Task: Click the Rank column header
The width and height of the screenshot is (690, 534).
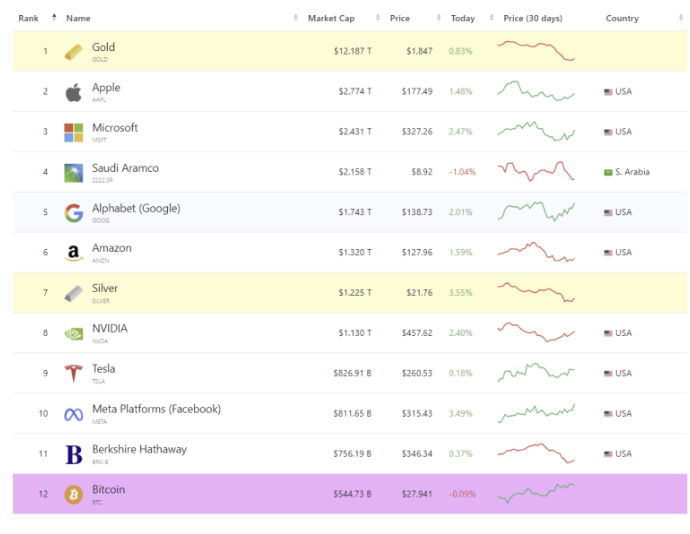Action: (x=29, y=18)
